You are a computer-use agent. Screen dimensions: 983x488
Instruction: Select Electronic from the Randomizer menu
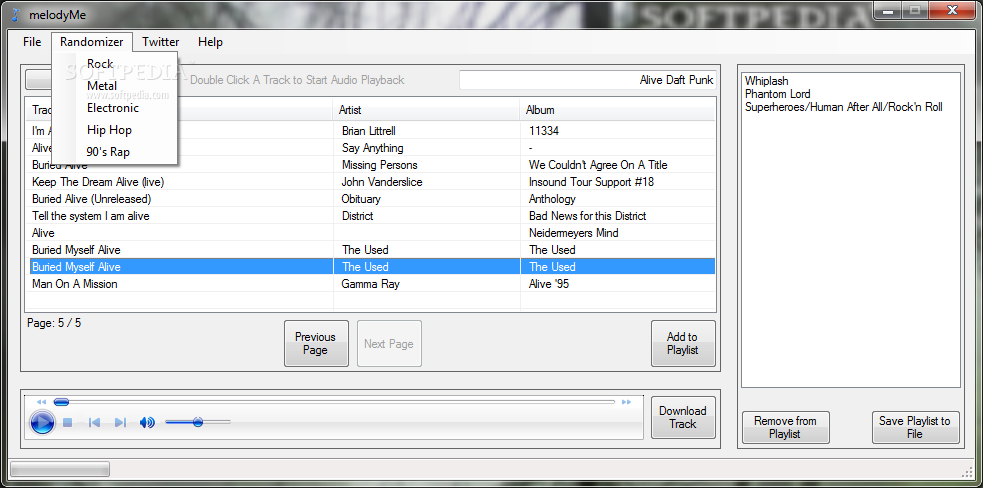tap(113, 108)
